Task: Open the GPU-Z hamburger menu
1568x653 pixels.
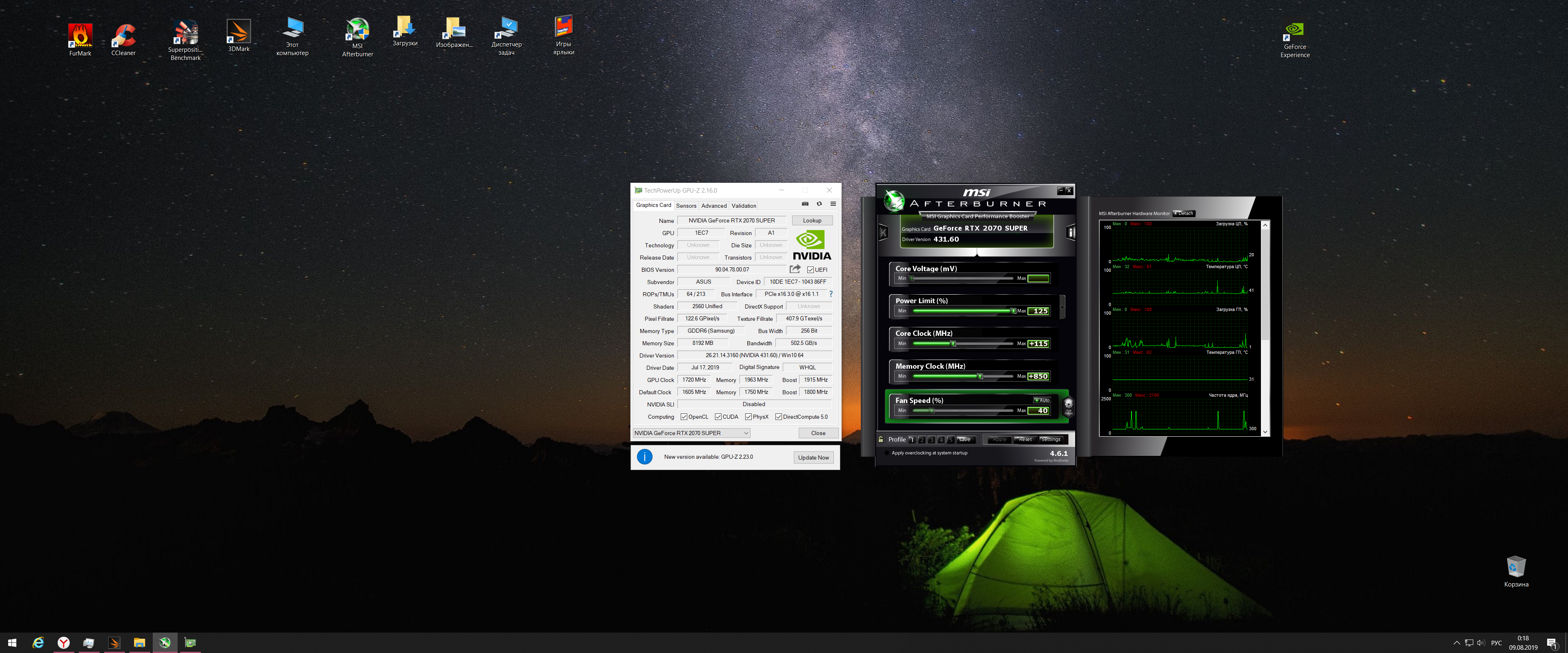Action: (833, 204)
